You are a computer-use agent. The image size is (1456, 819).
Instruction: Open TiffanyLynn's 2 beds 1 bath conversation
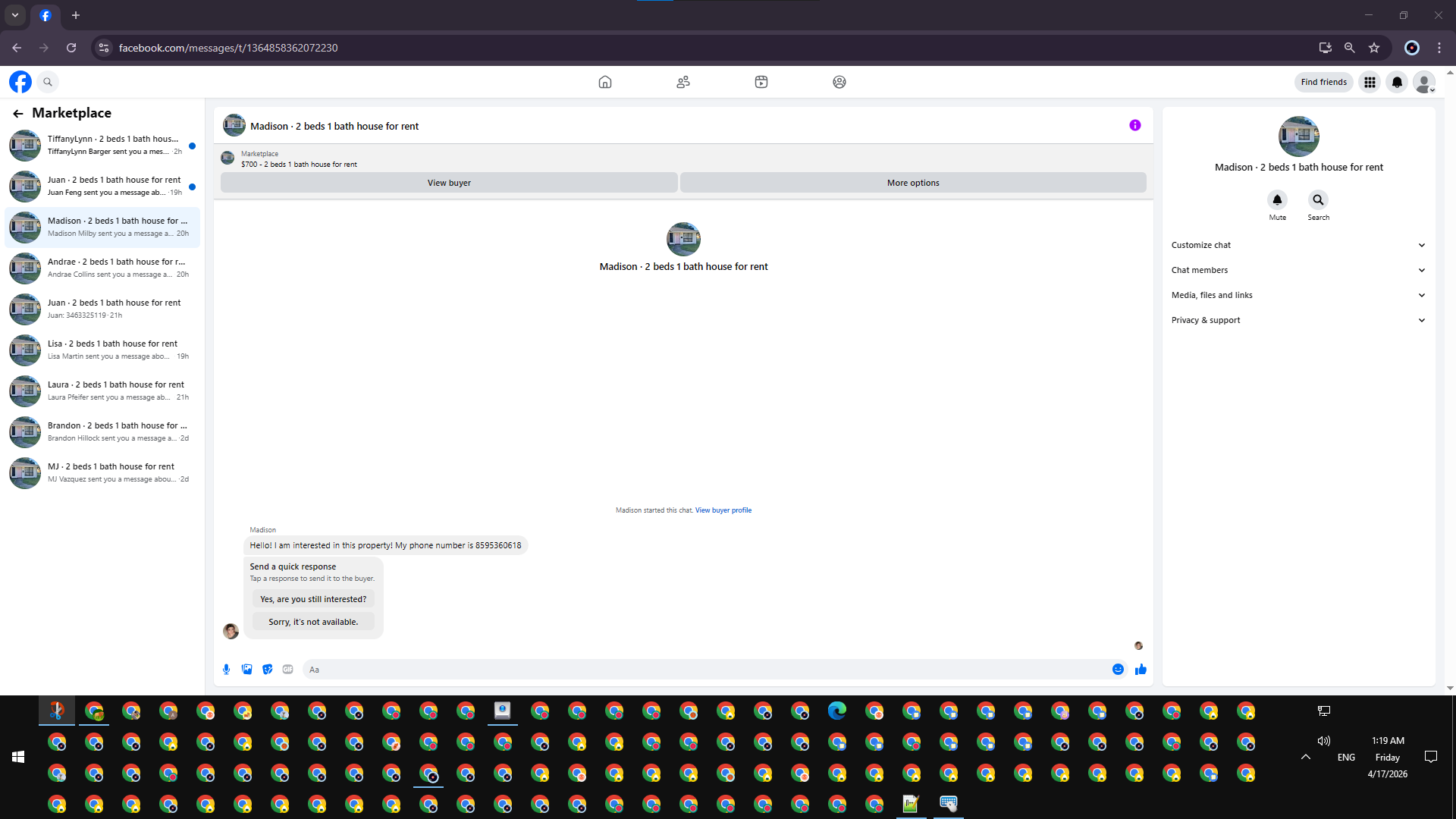tap(102, 146)
